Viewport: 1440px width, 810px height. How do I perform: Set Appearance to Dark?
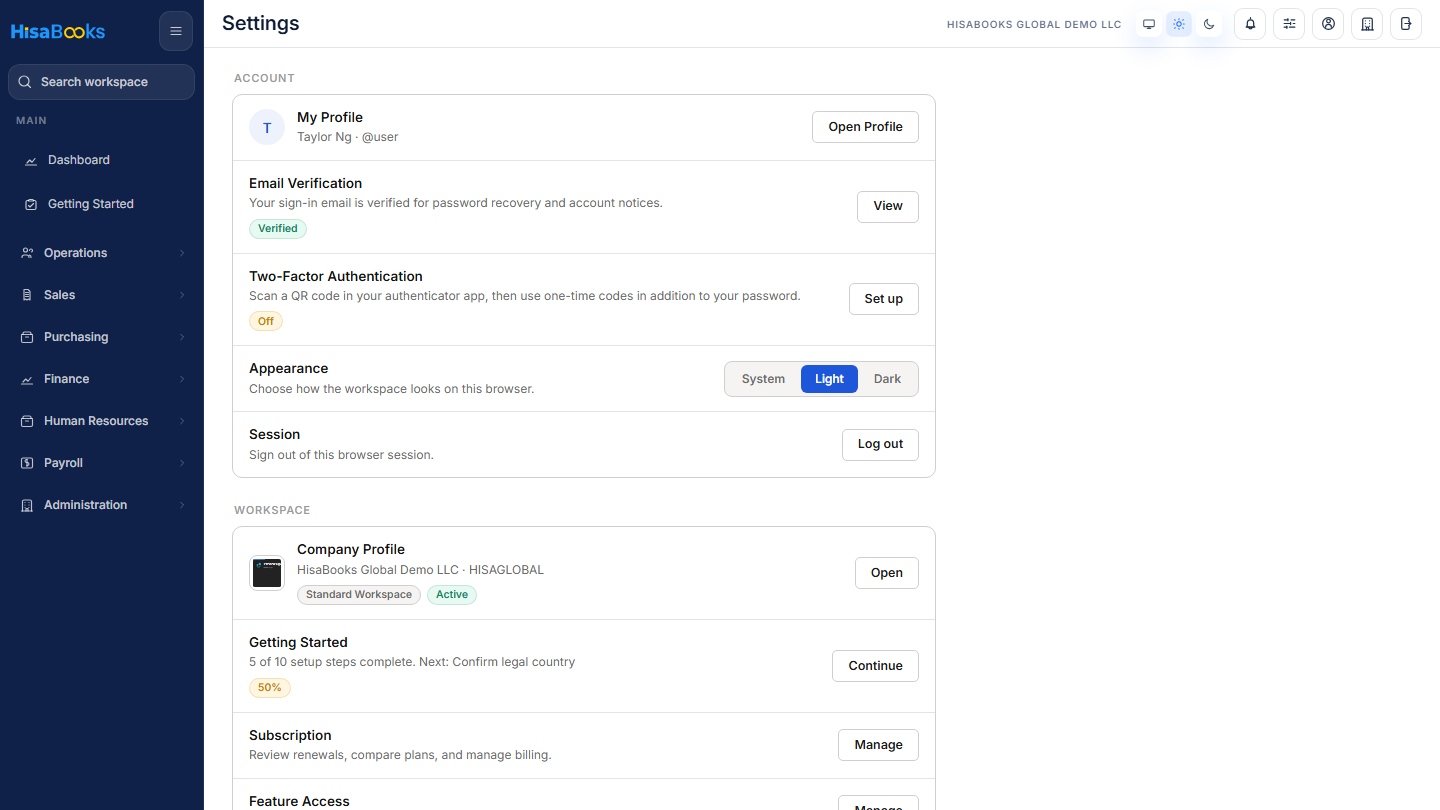point(887,379)
